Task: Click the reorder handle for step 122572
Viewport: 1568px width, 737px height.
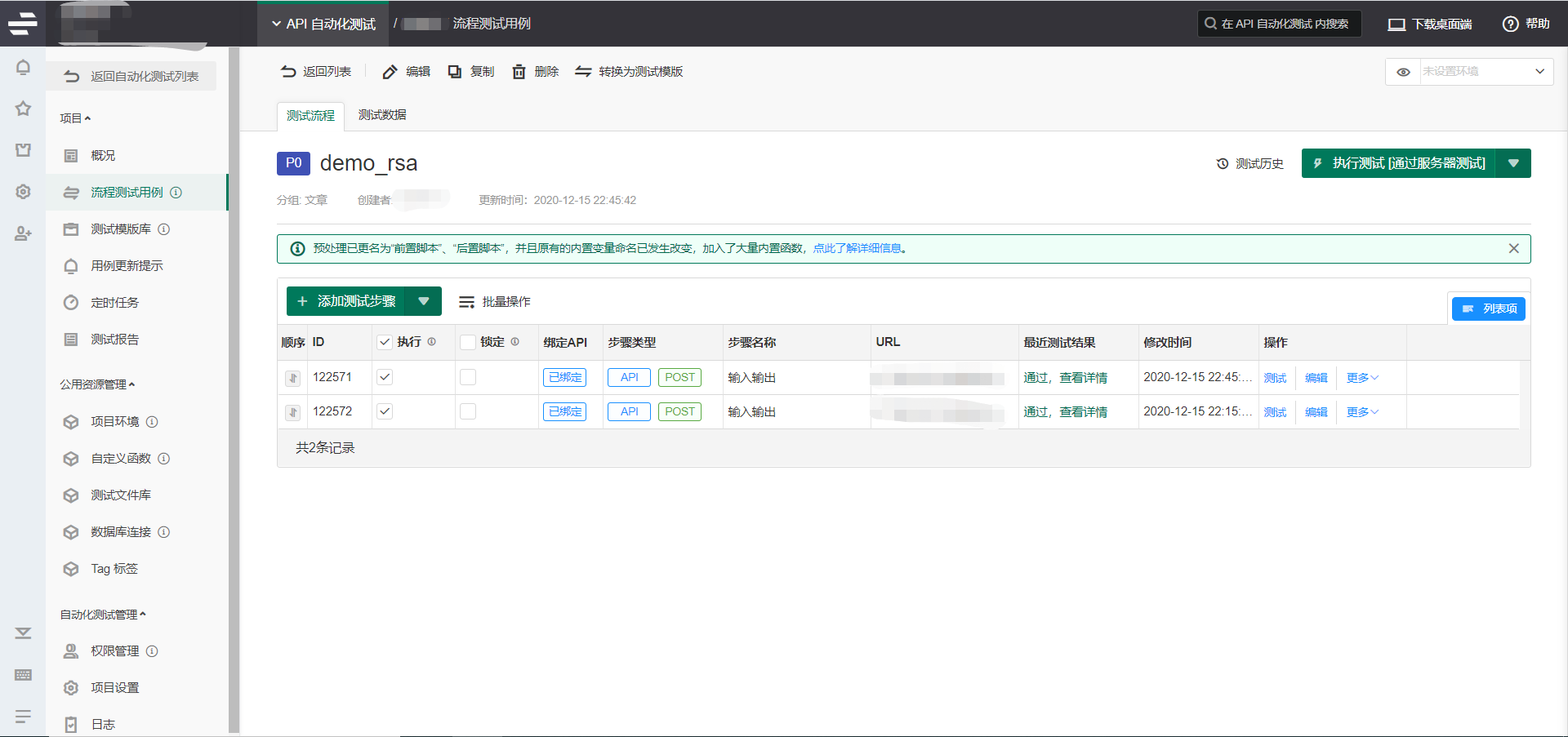Action: point(292,412)
